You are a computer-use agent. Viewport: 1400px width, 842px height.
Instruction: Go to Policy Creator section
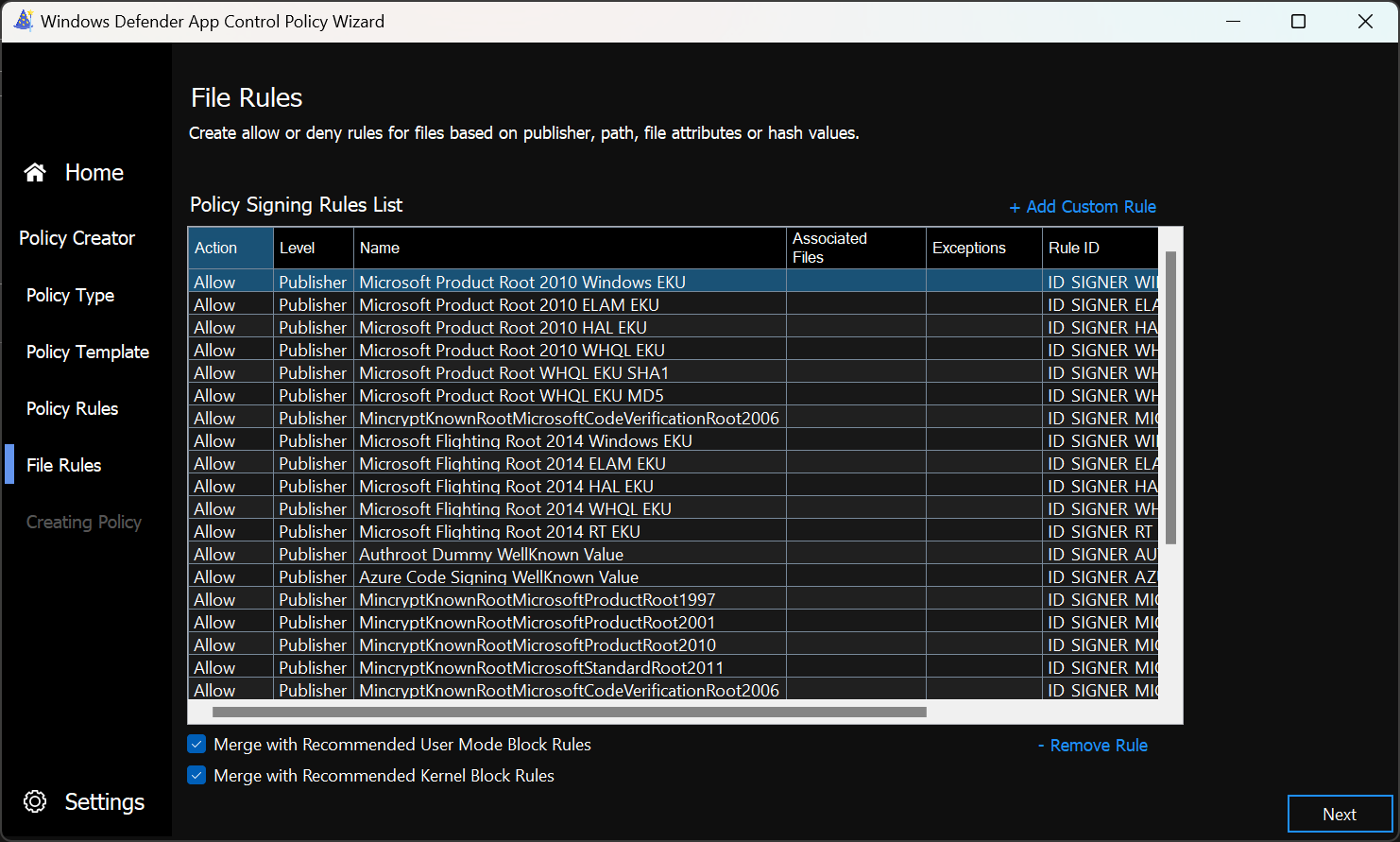77,238
